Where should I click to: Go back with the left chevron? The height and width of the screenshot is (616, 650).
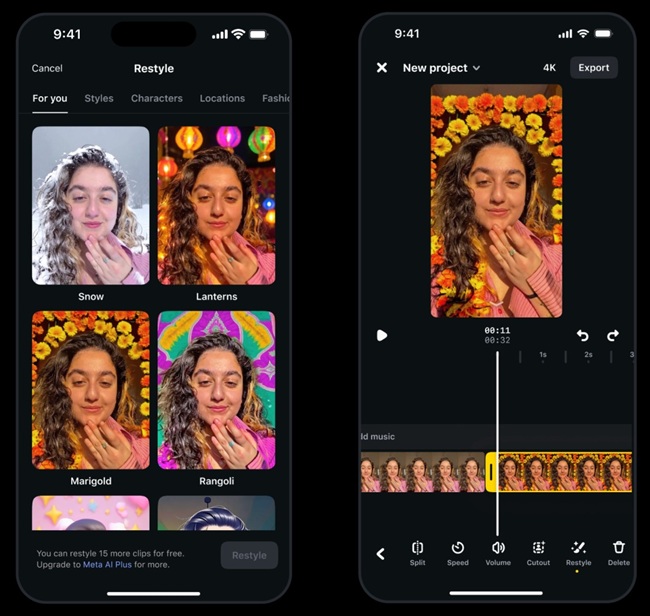[380, 554]
